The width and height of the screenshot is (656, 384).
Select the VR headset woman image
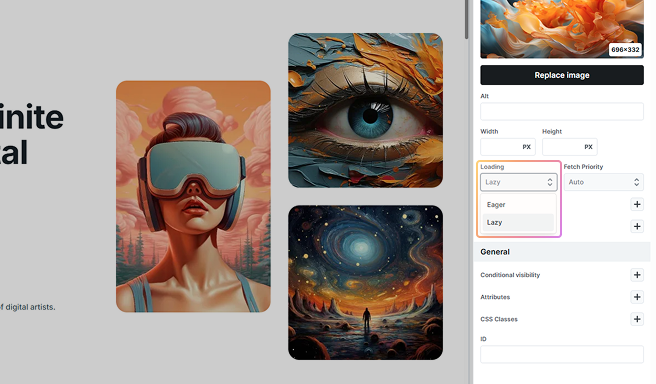click(193, 196)
